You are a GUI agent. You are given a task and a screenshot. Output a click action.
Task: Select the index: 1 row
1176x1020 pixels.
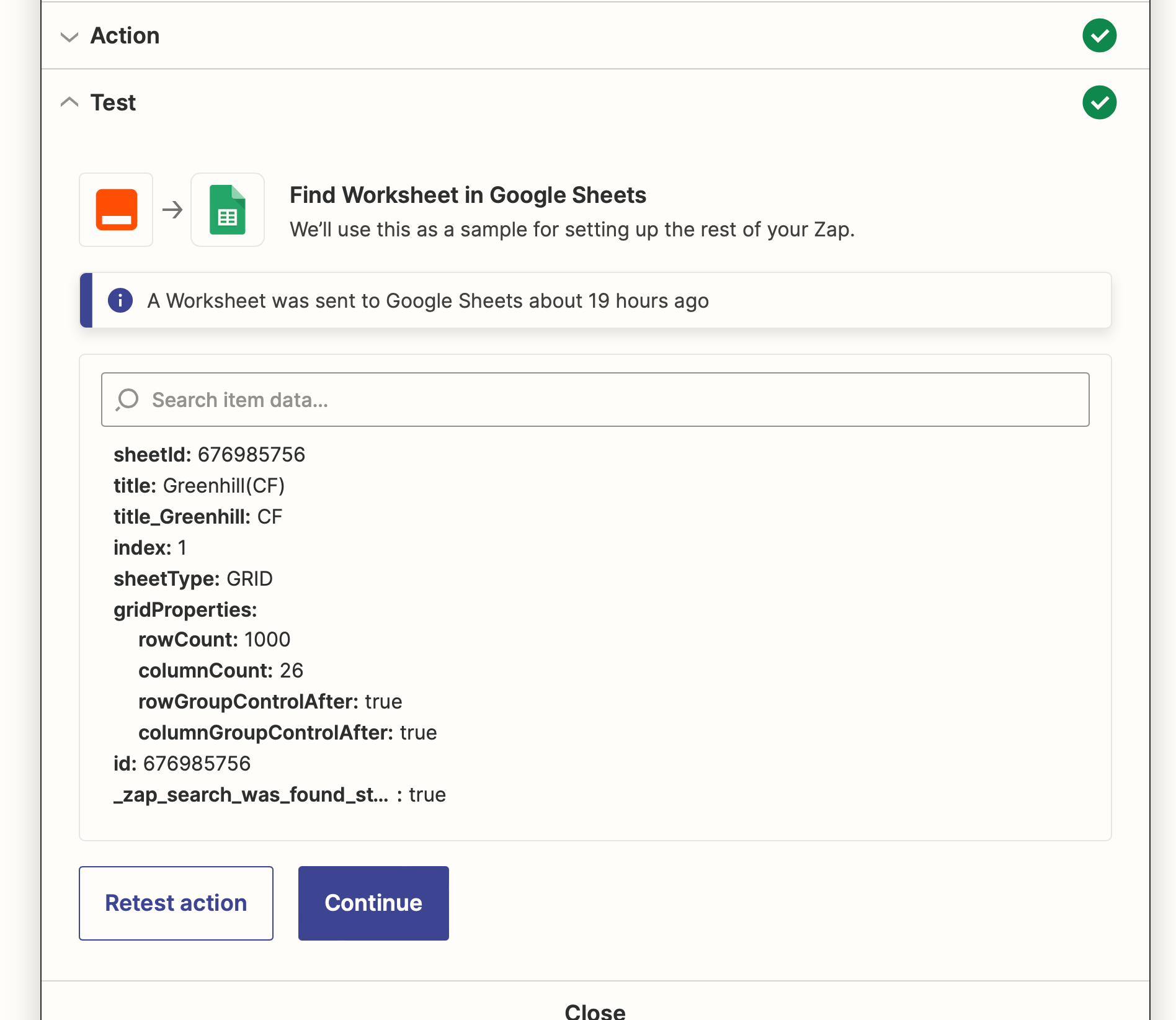[150, 548]
